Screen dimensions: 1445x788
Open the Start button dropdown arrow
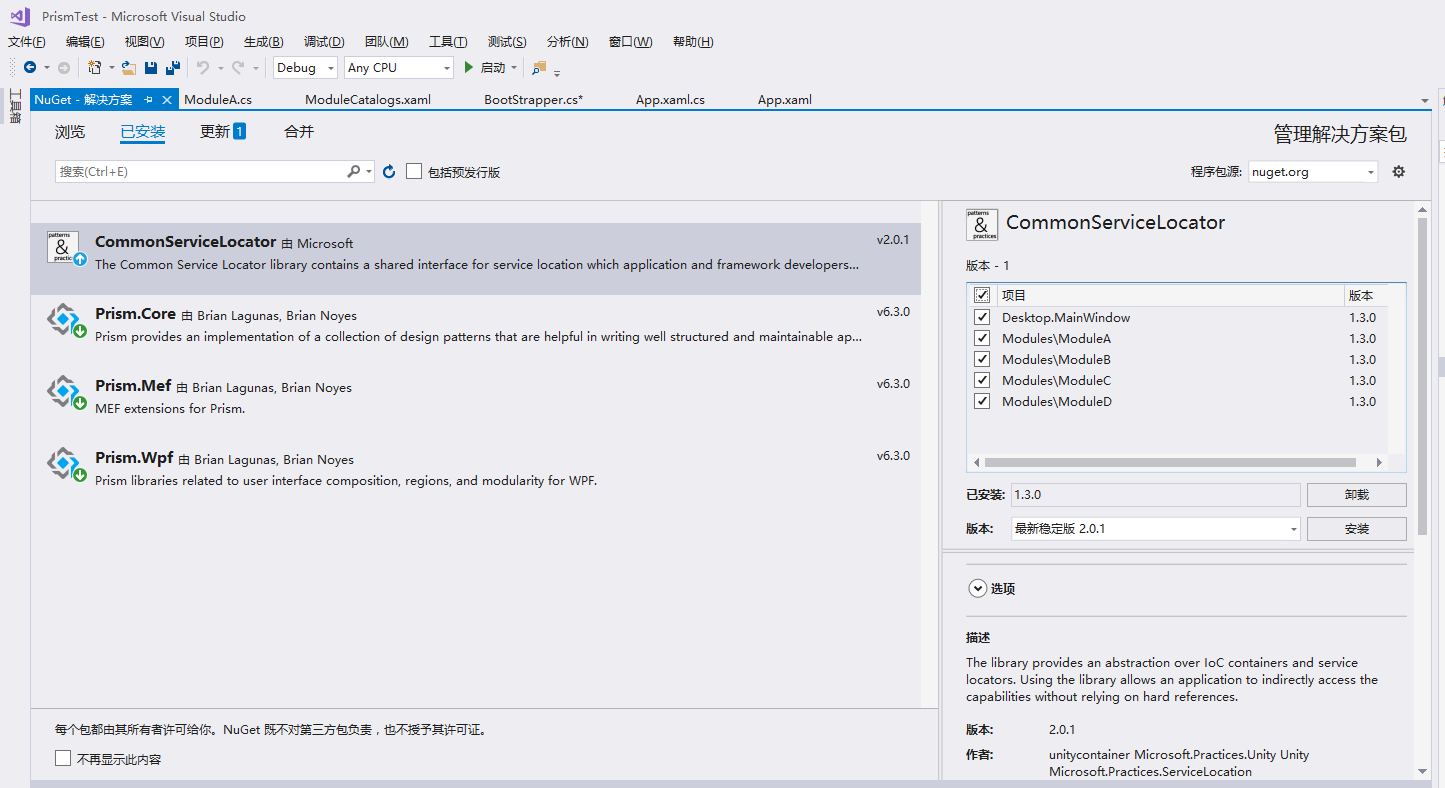click(x=514, y=67)
